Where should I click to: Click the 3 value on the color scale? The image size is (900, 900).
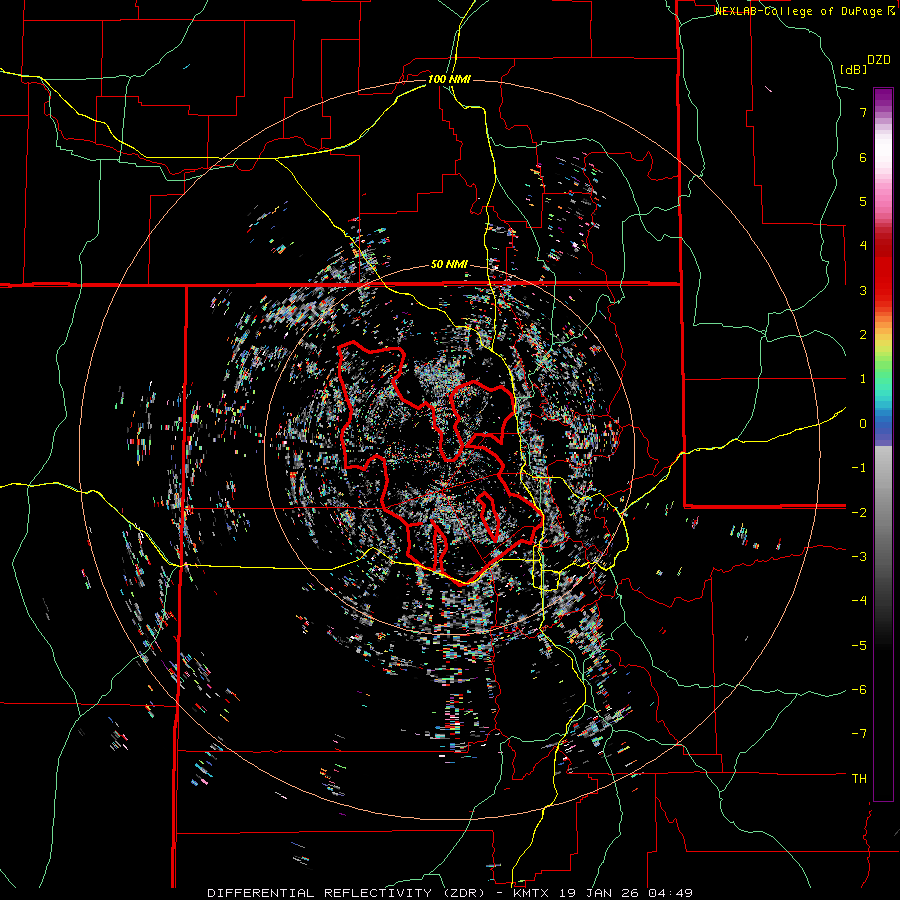coord(863,290)
